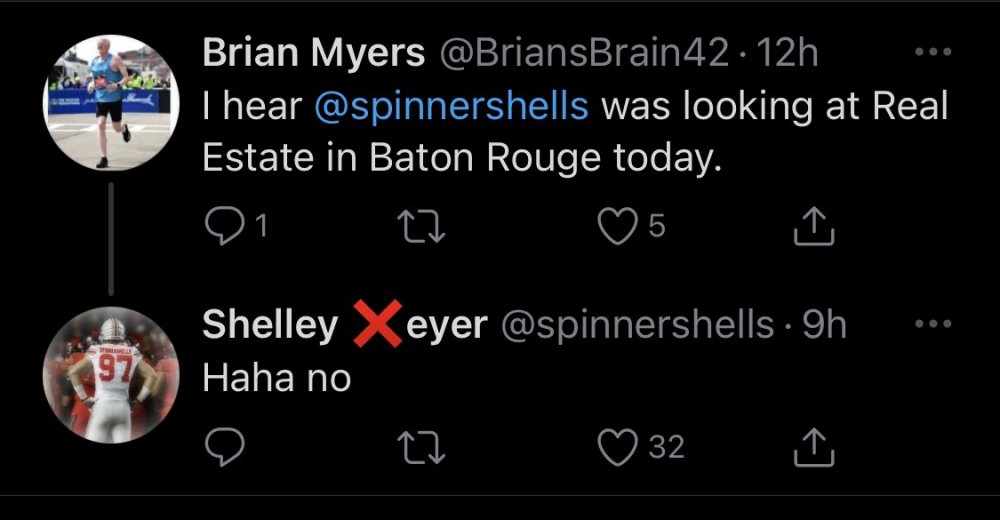Open the 12h timestamp of Brian's tweet
The image size is (1000, 520).
point(790,53)
